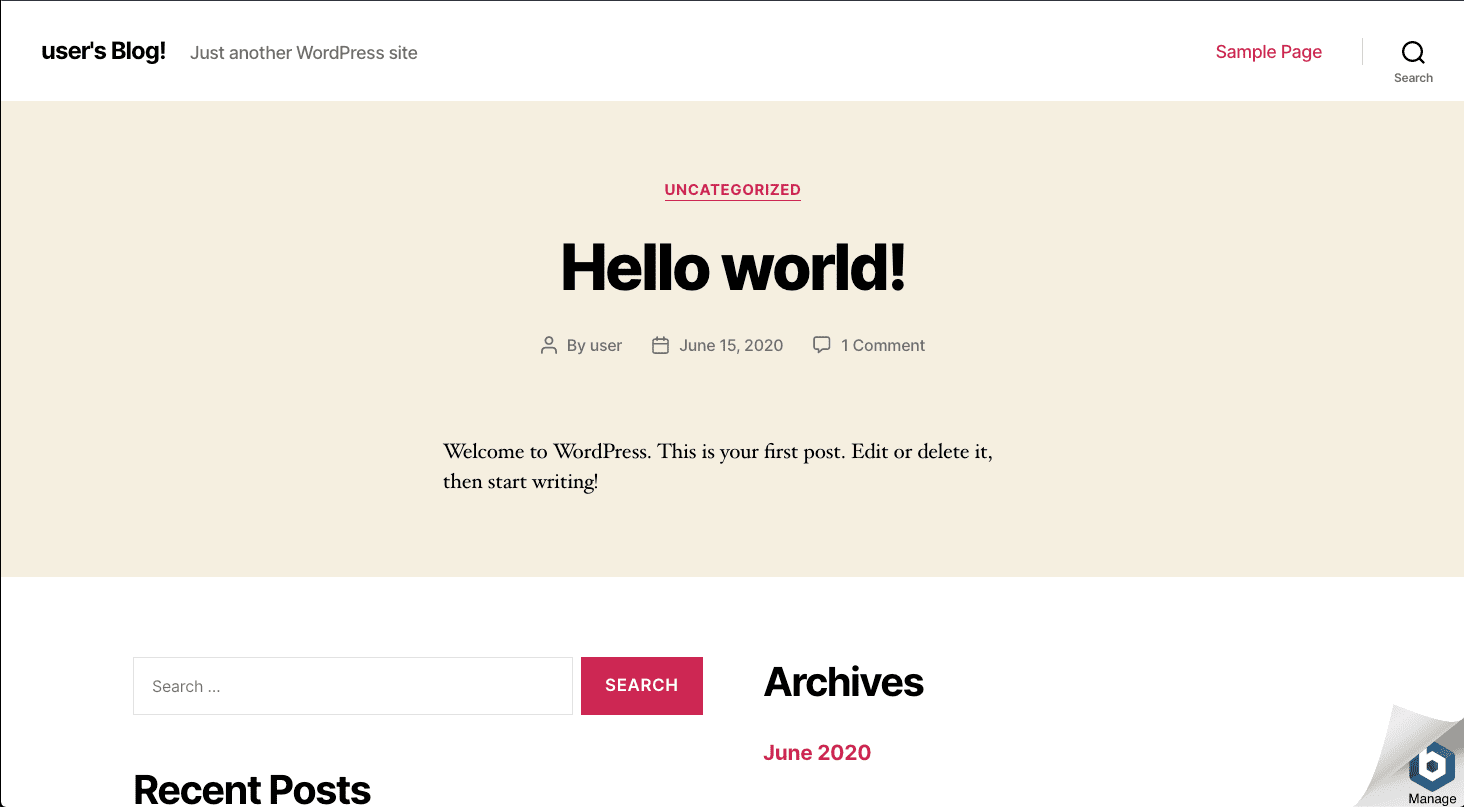Open the search magnifier icon in header

coord(1413,52)
